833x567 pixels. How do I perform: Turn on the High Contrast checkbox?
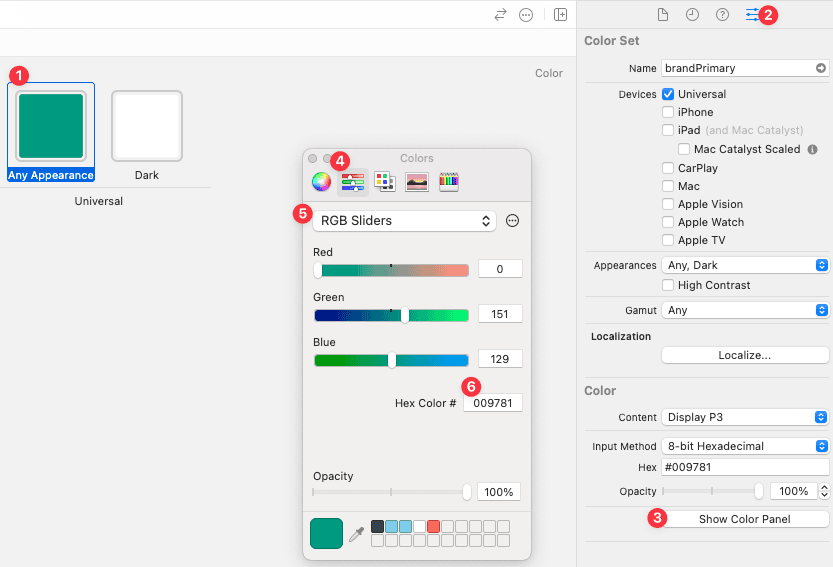668,285
